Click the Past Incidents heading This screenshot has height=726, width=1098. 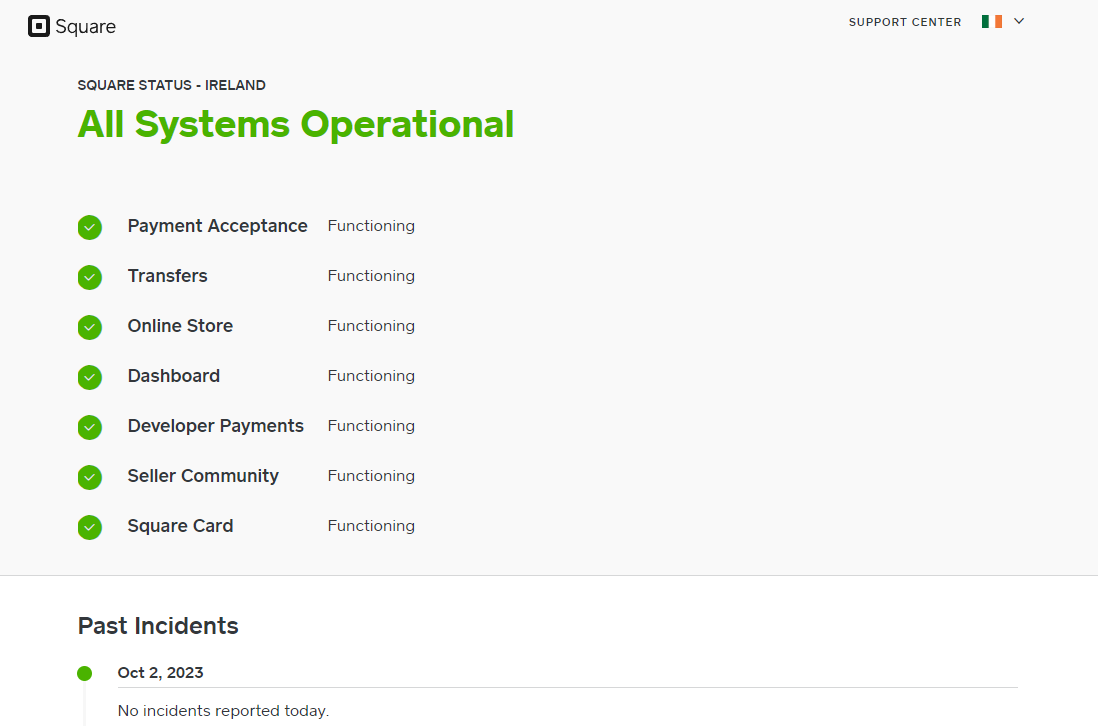[x=158, y=626]
